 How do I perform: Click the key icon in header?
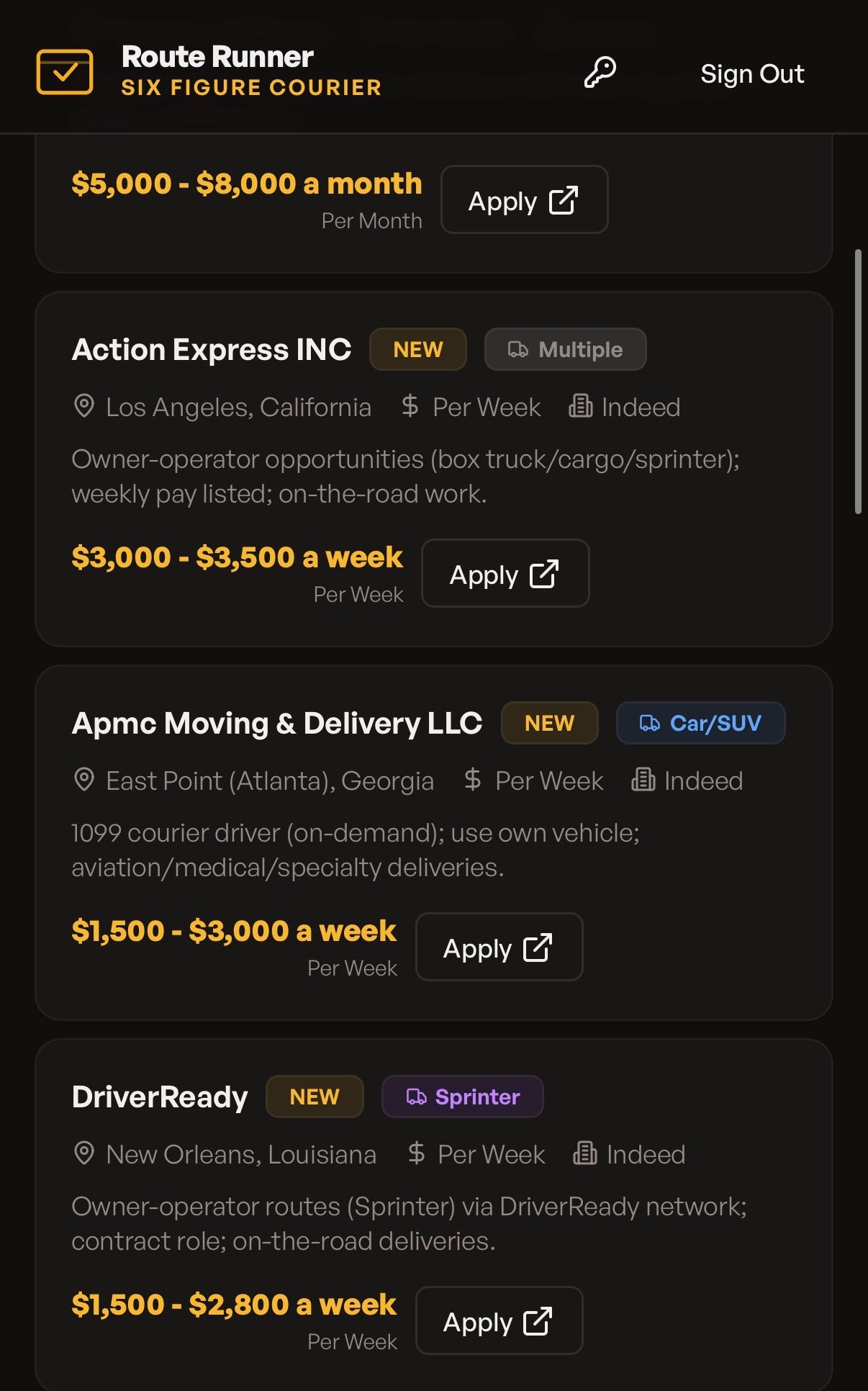(x=600, y=73)
